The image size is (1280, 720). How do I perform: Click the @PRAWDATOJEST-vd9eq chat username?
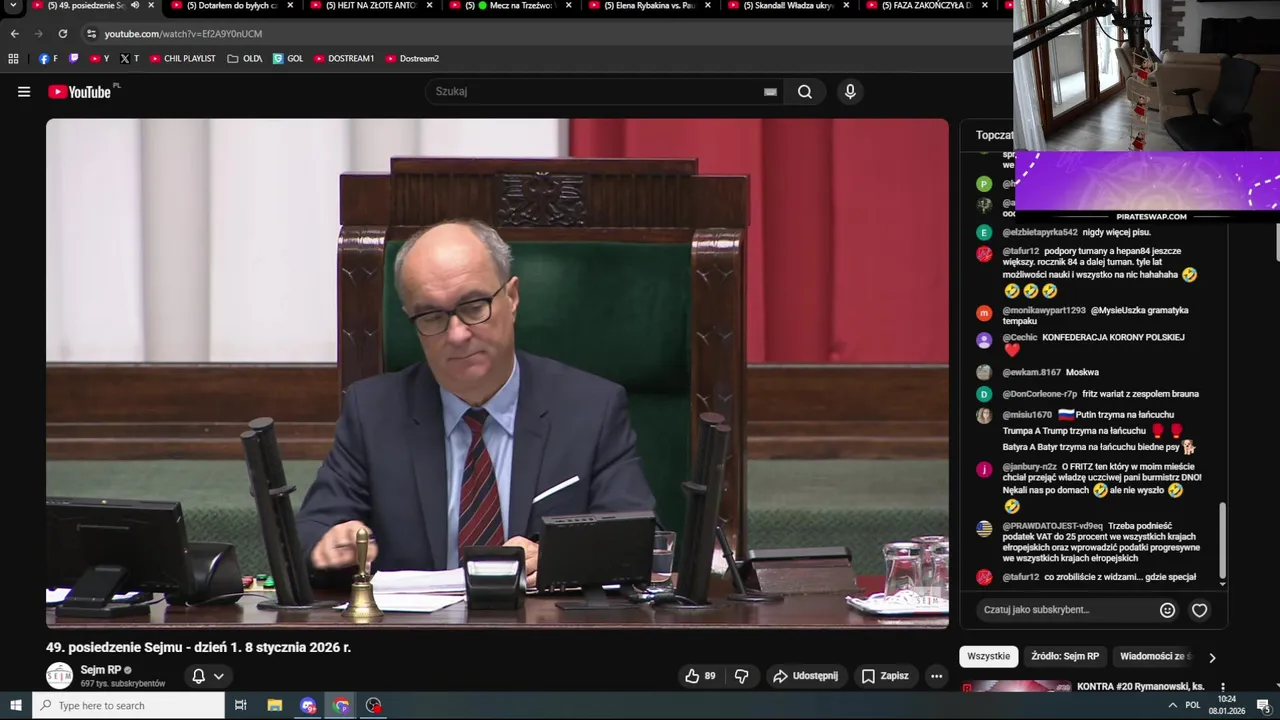tap(1052, 526)
